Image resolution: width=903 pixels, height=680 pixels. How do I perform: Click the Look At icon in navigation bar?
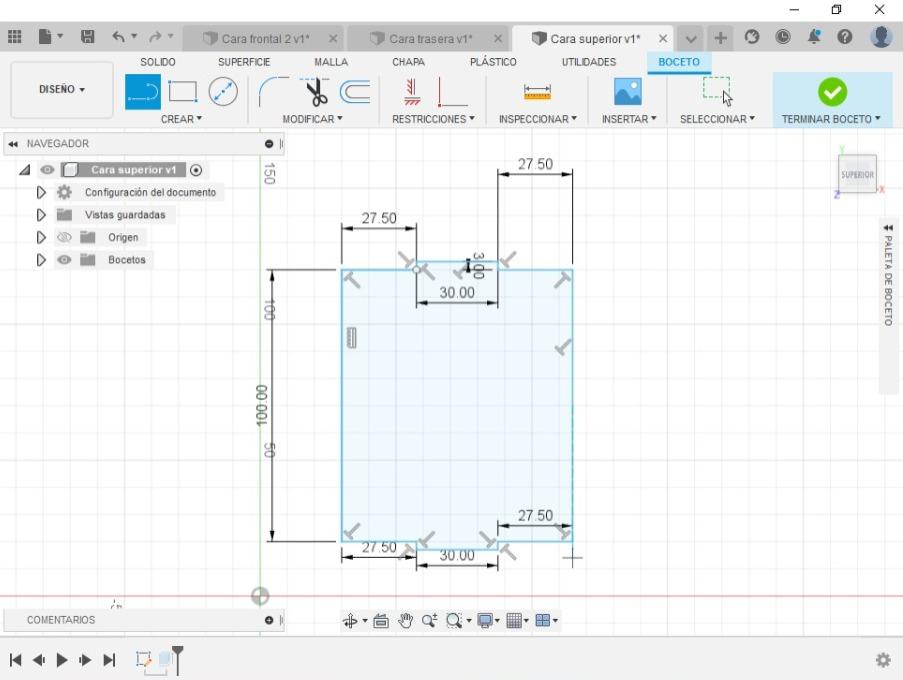pos(381,621)
